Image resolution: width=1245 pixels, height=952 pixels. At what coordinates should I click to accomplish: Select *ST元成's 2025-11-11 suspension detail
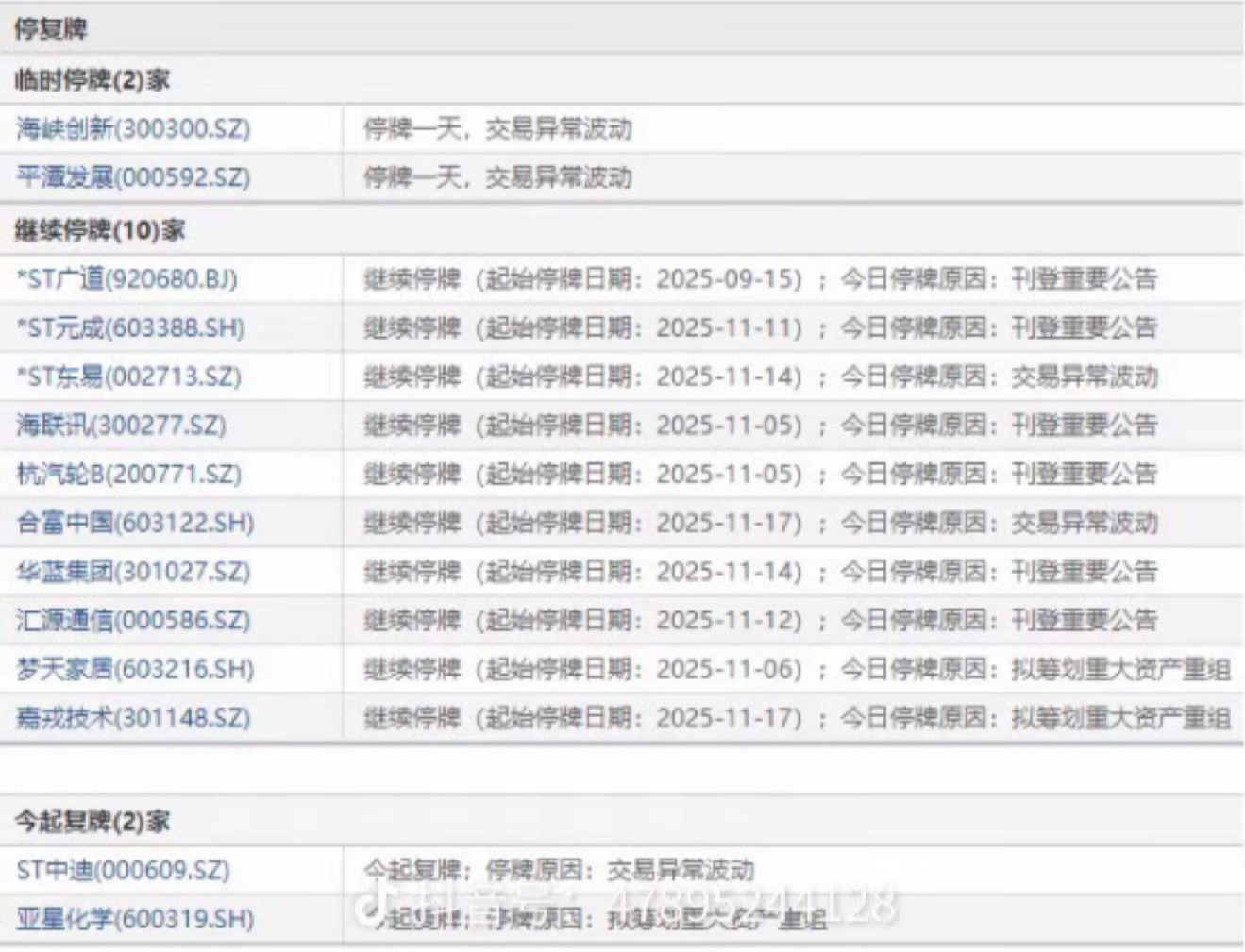(x=761, y=327)
